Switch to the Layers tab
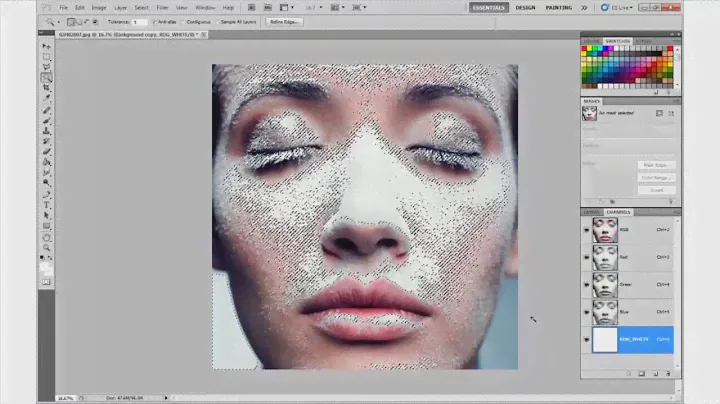Screen dimensions: 720x404 click(592, 212)
